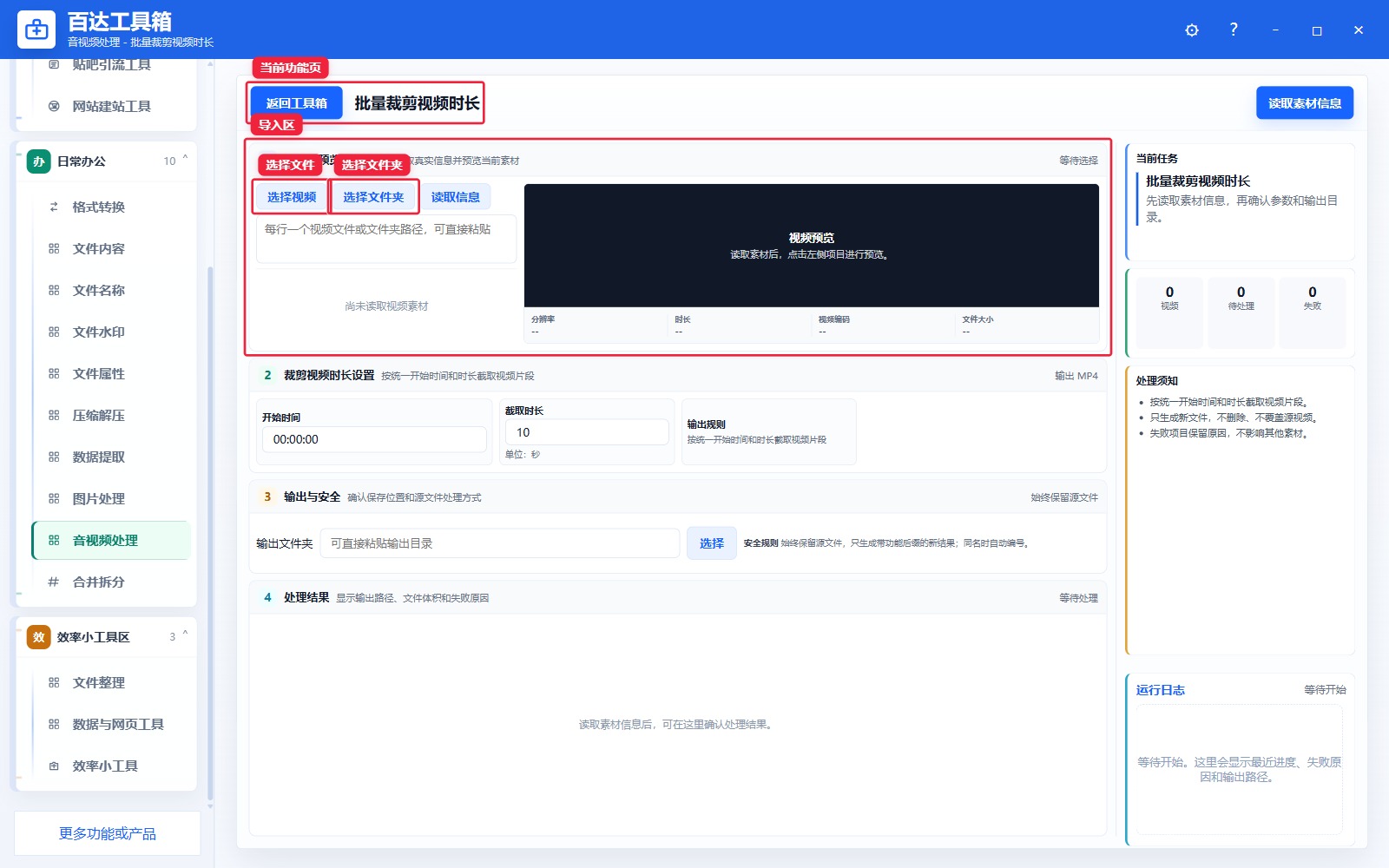1389x868 pixels.
Task: Click the 失败 count tile
Action: [1313, 313]
